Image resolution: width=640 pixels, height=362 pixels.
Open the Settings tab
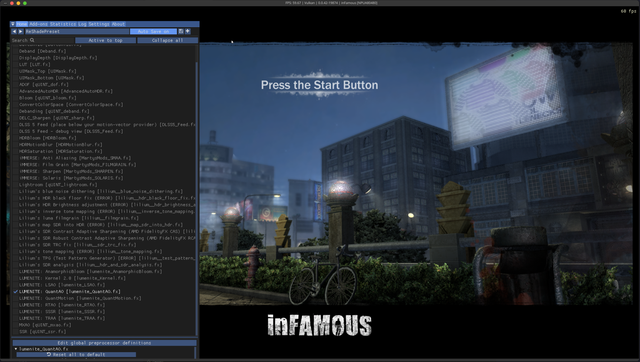coord(99,24)
